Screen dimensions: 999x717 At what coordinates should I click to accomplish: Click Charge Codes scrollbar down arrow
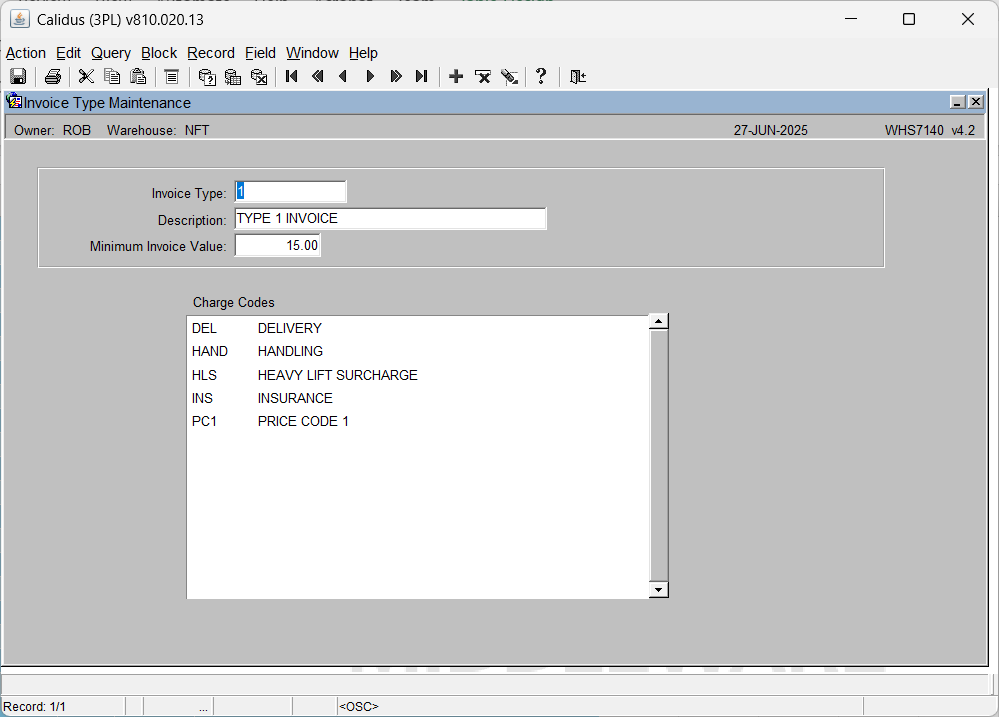[658, 590]
